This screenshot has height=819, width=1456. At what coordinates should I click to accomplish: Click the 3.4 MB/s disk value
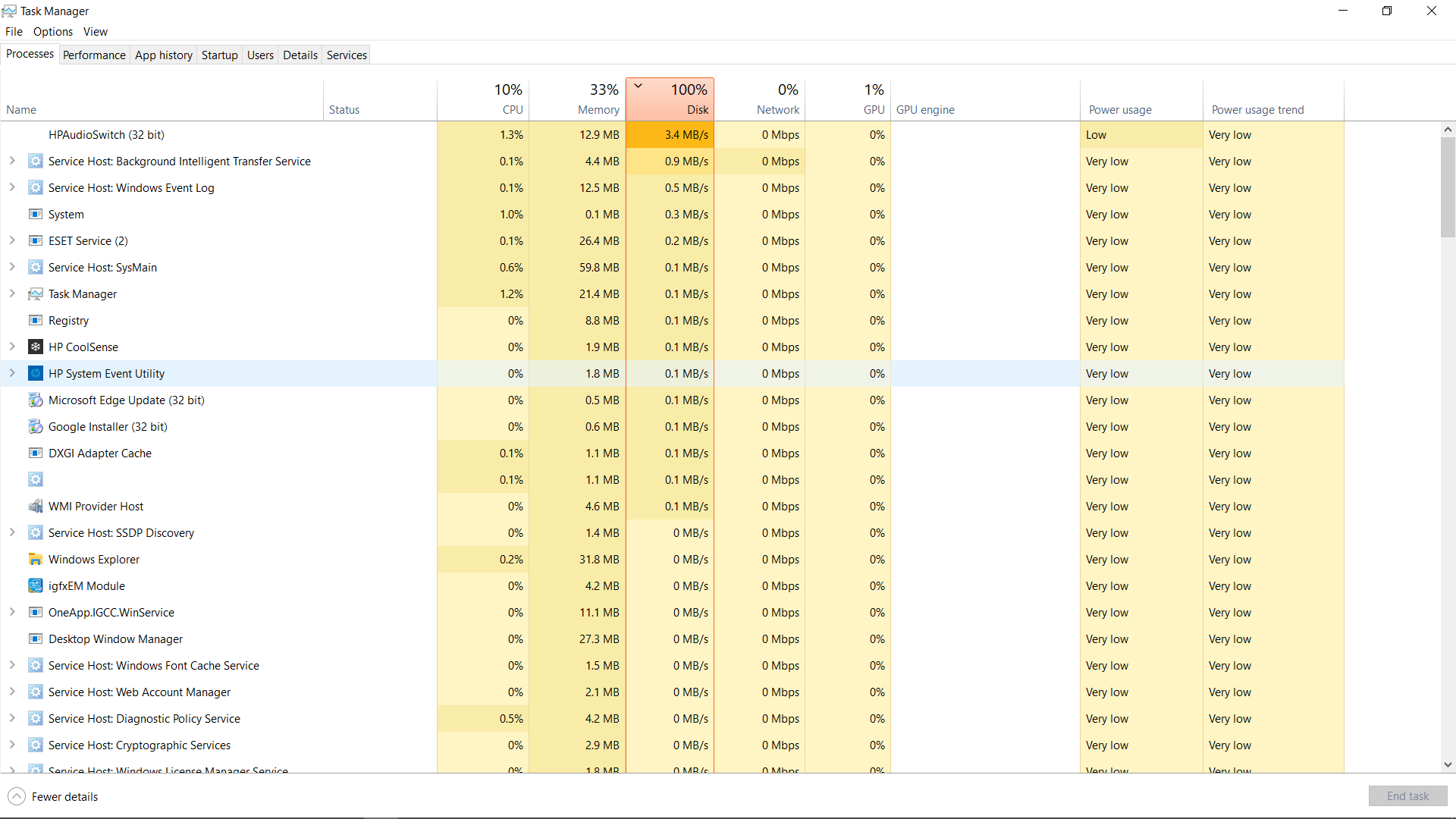686,135
